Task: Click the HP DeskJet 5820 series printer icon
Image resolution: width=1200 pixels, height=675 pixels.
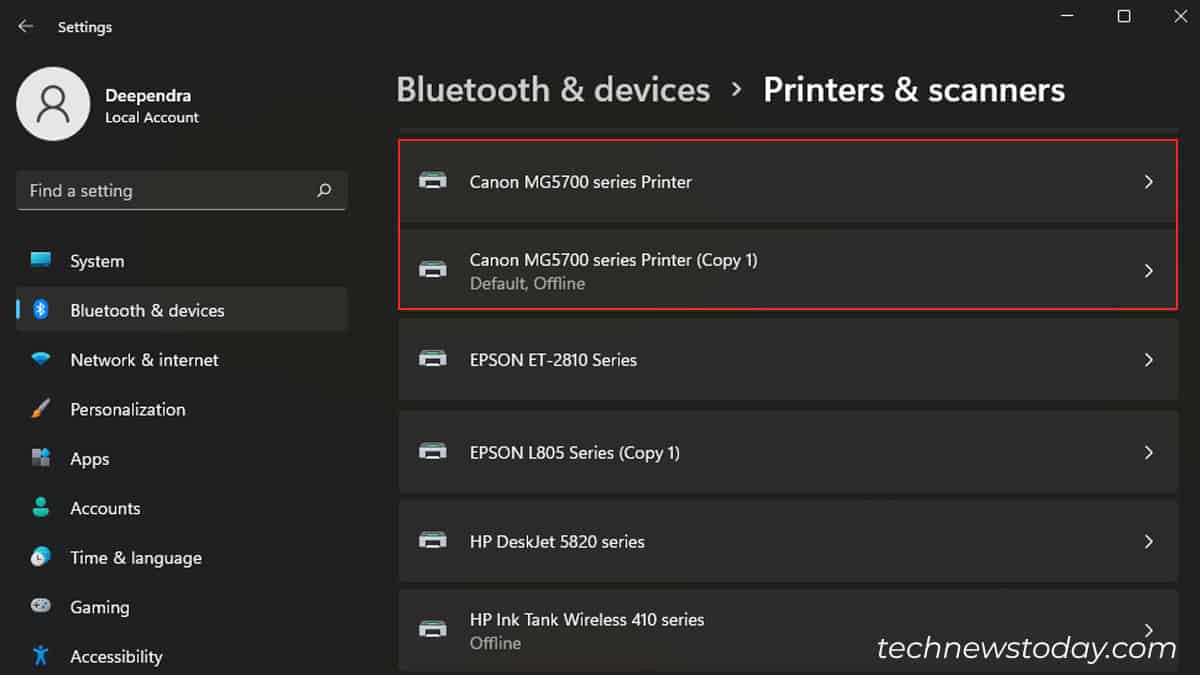Action: [x=433, y=541]
